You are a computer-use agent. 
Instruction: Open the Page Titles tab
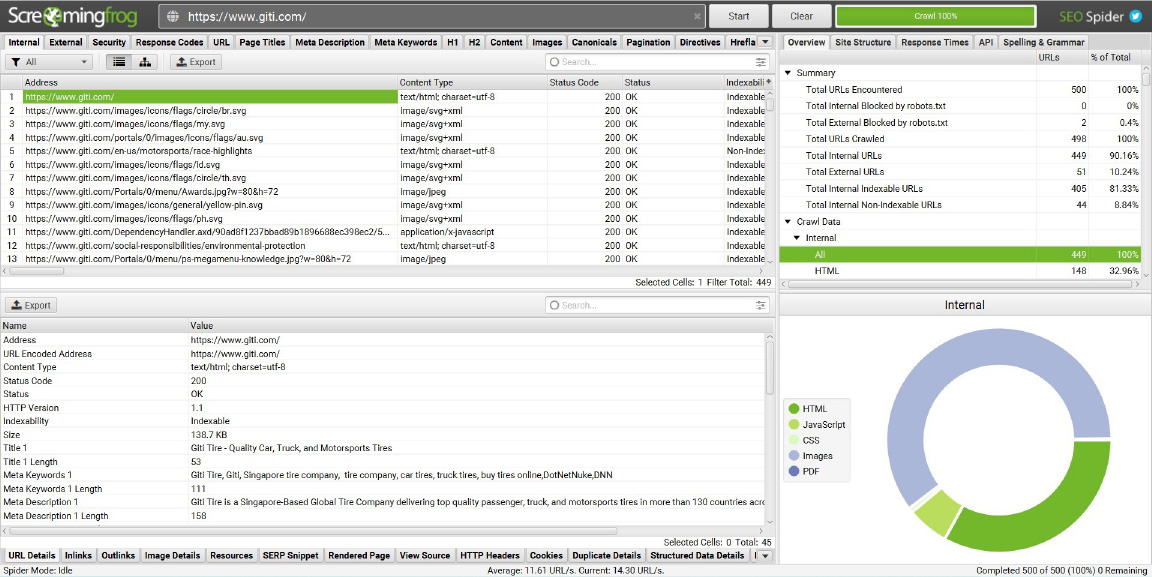(262, 42)
